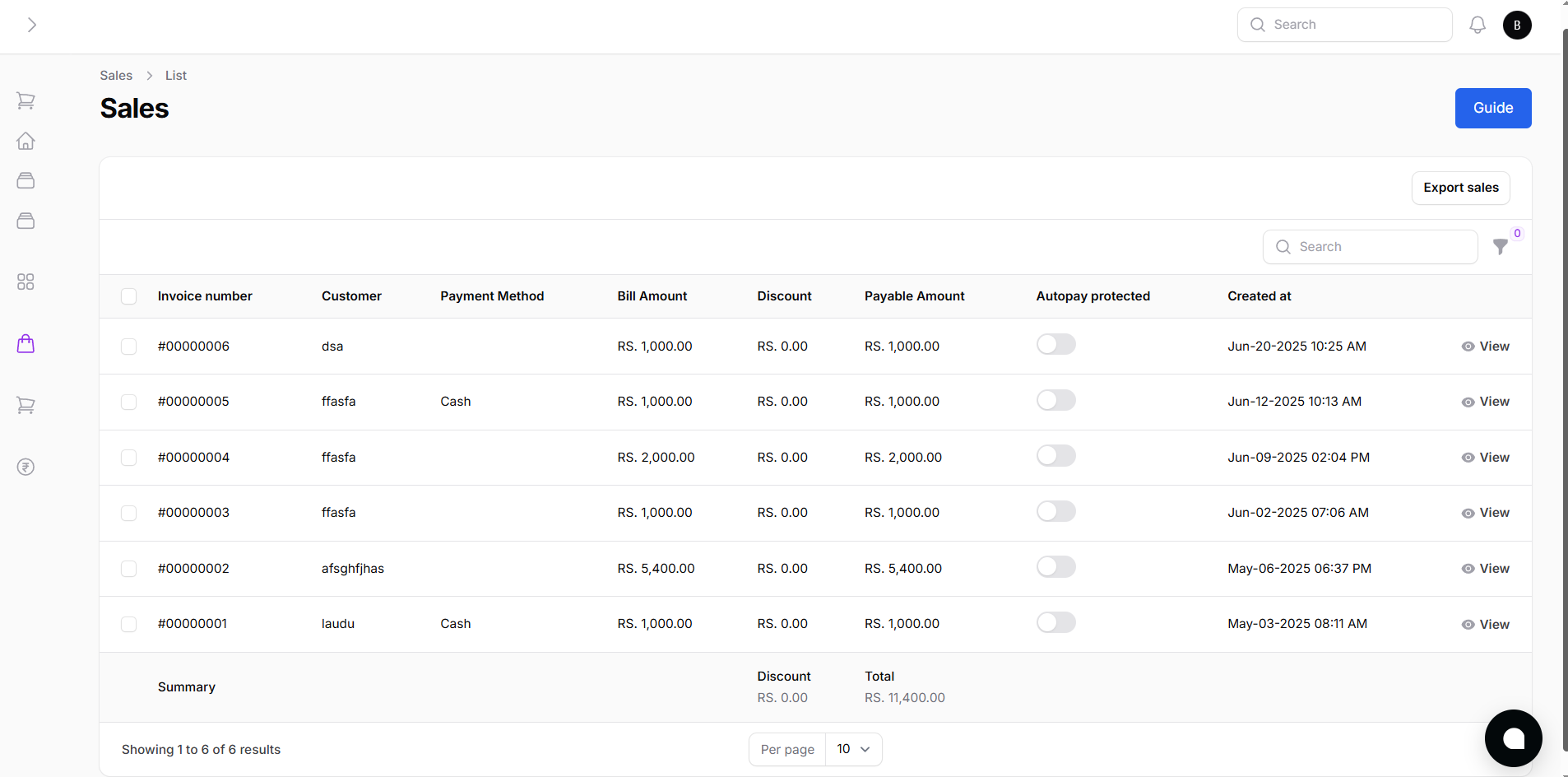View invoice #00000001 details
Image resolution: width=1568 pixels, height=777 pixels.
1486,625
